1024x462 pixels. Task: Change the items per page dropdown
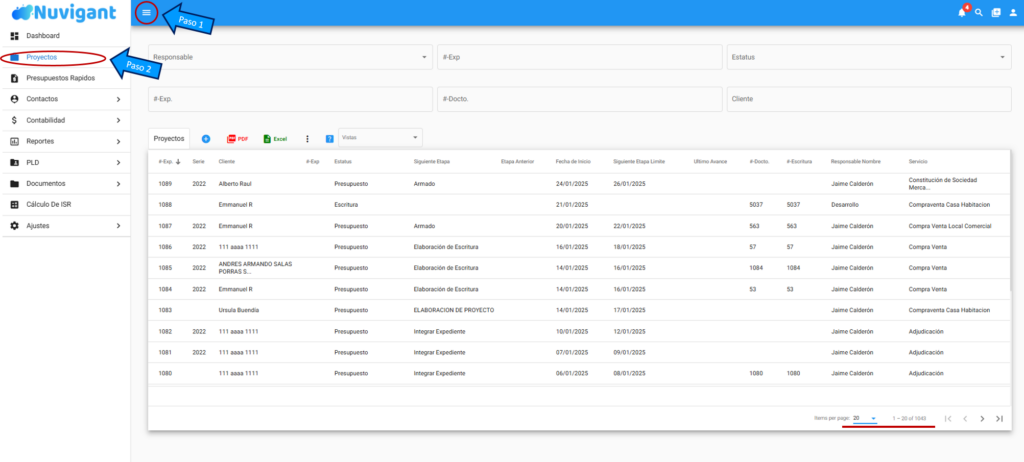[865, 418]
